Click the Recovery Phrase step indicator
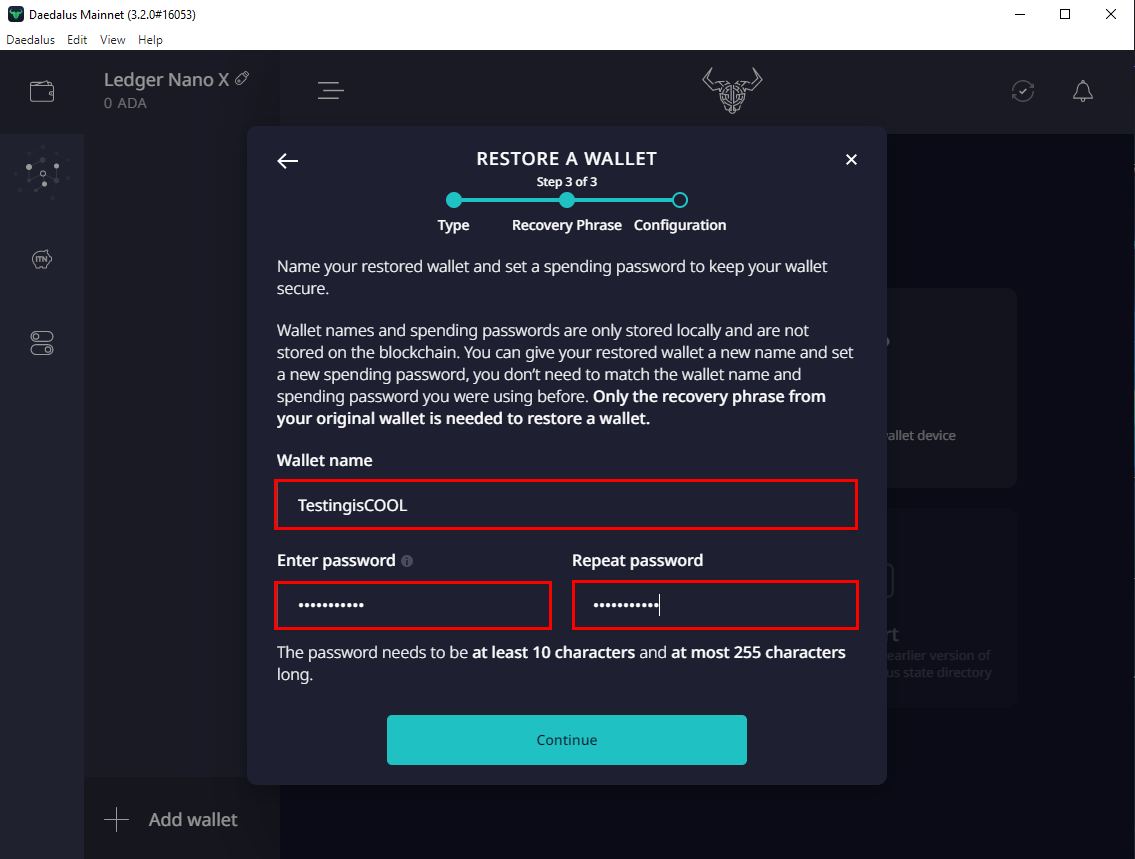The image size is (1135, 859). 567,200
